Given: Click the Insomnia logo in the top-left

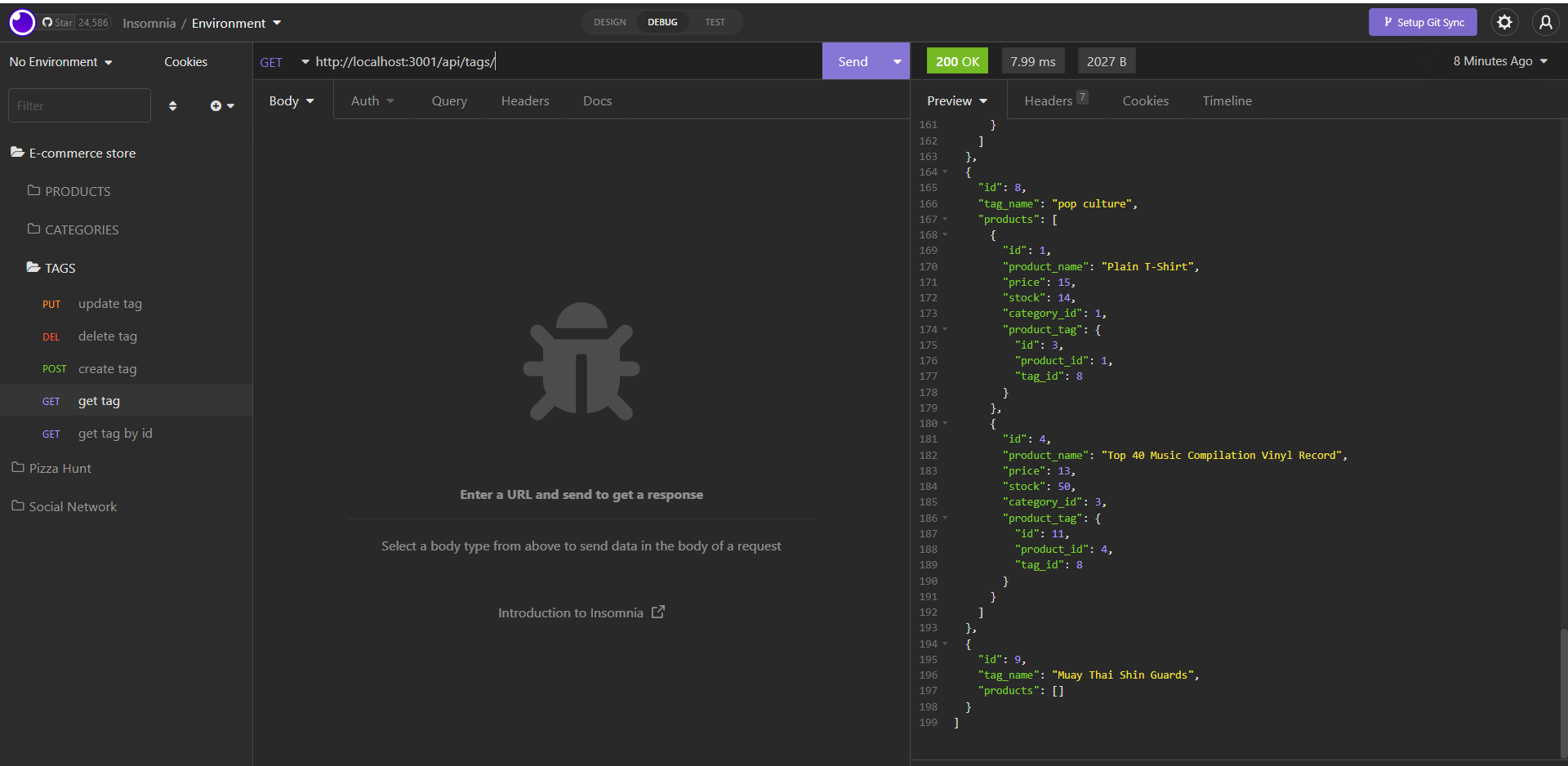Looking at the screenshot, I should (x=21, y=22).
